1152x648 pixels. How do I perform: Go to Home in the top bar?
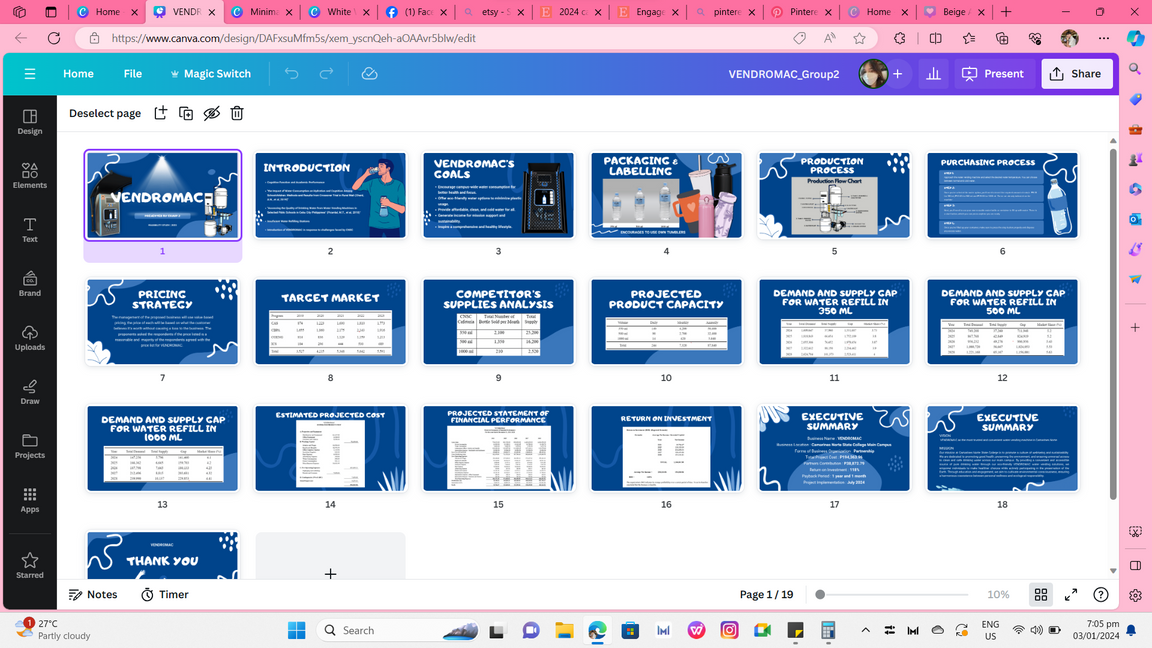click(78, 74)
